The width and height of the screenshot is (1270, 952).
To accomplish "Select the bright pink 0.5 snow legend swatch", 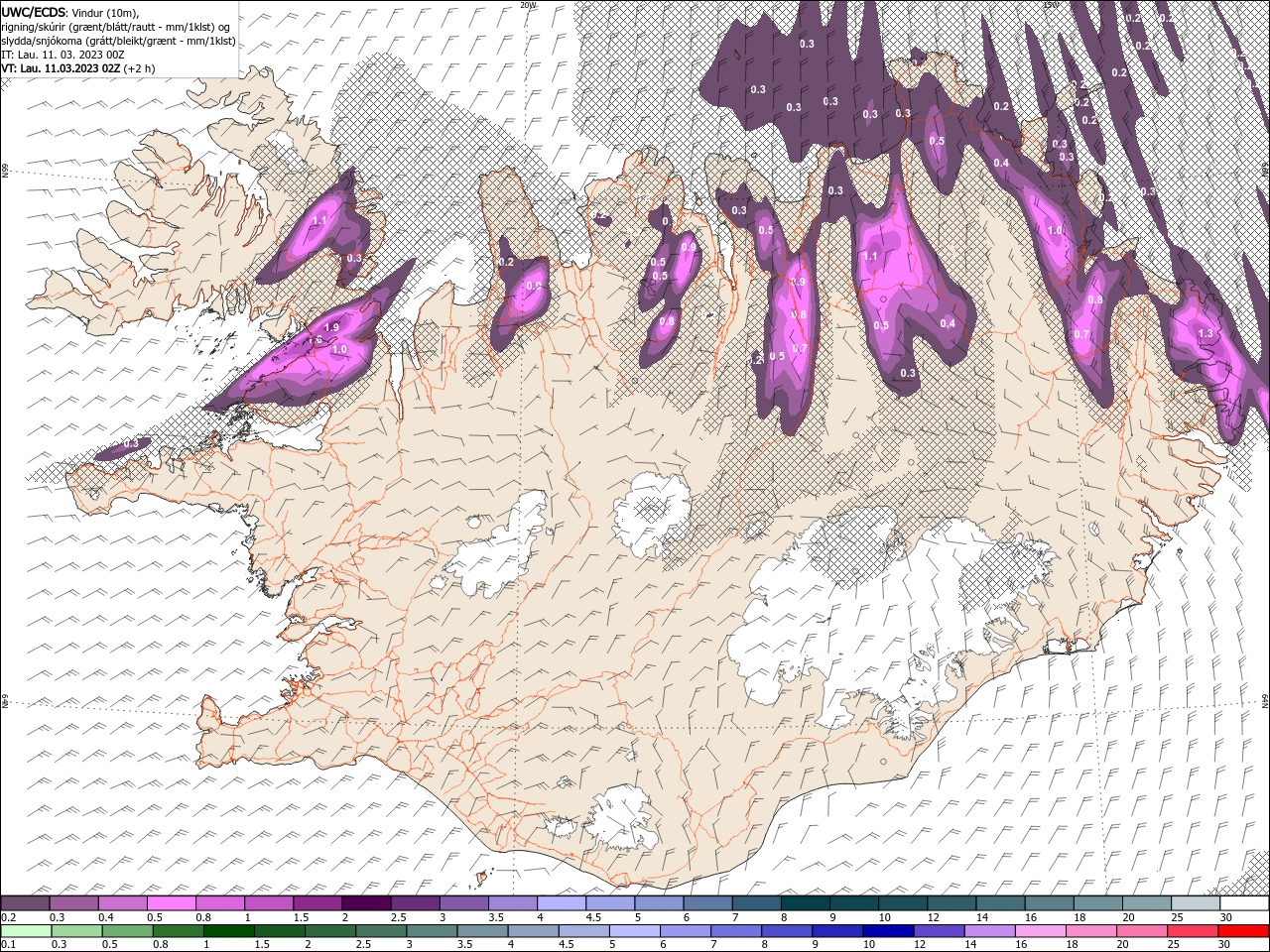I will tap(171, 903).
